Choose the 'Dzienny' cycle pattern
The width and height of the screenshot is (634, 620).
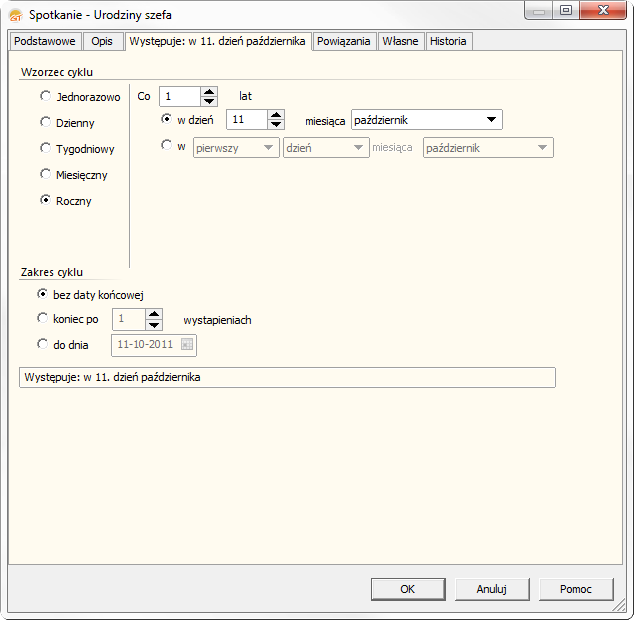45,122
